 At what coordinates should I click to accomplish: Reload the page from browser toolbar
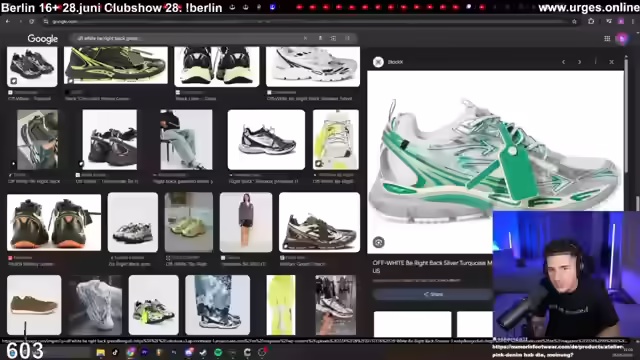[31, 21]
